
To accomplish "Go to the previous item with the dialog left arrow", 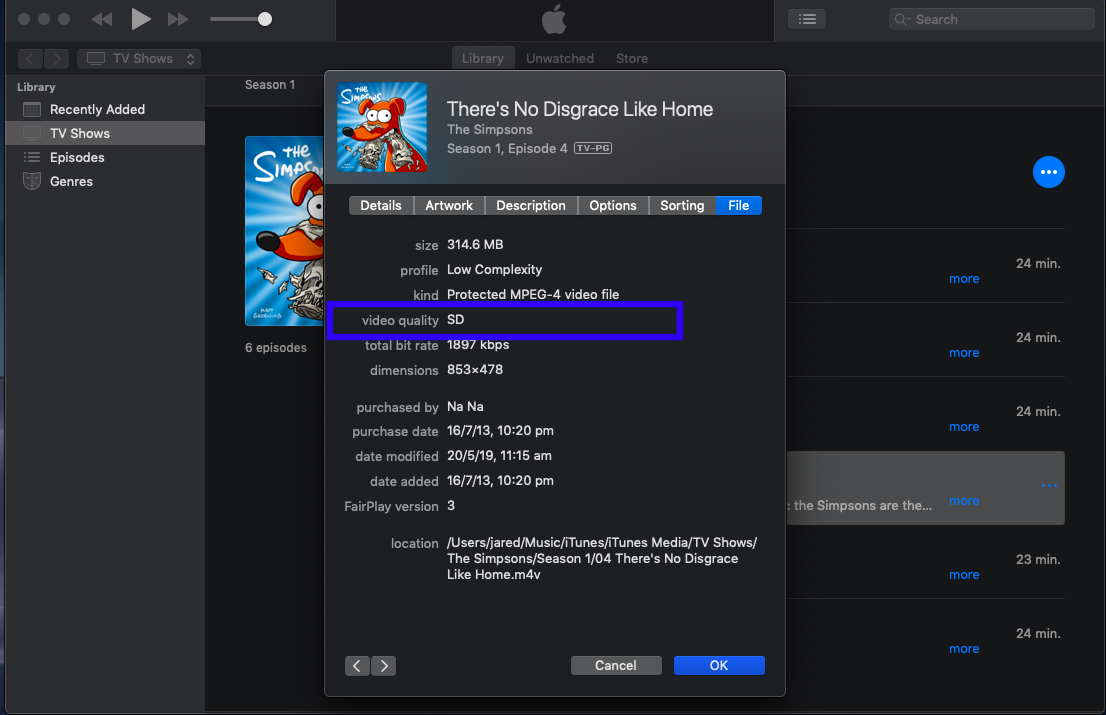I will pyautogui.click(x=357, y=666).
